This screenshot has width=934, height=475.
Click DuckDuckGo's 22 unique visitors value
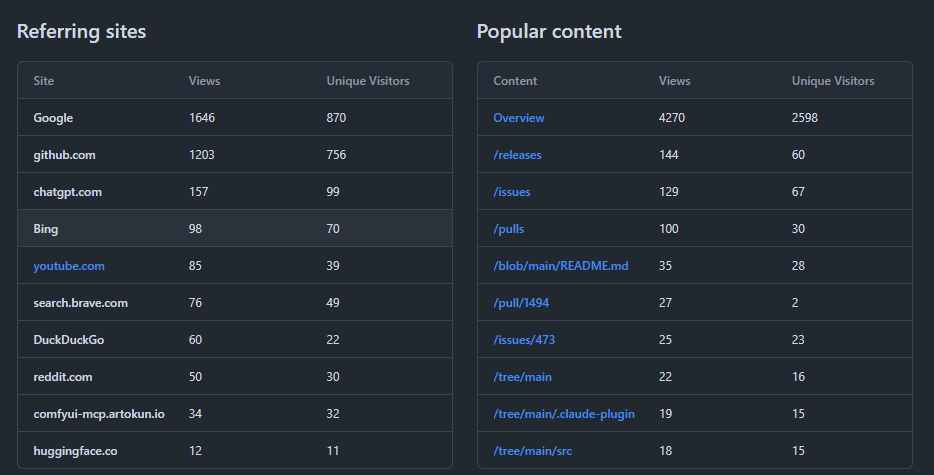tap(333, 340)
